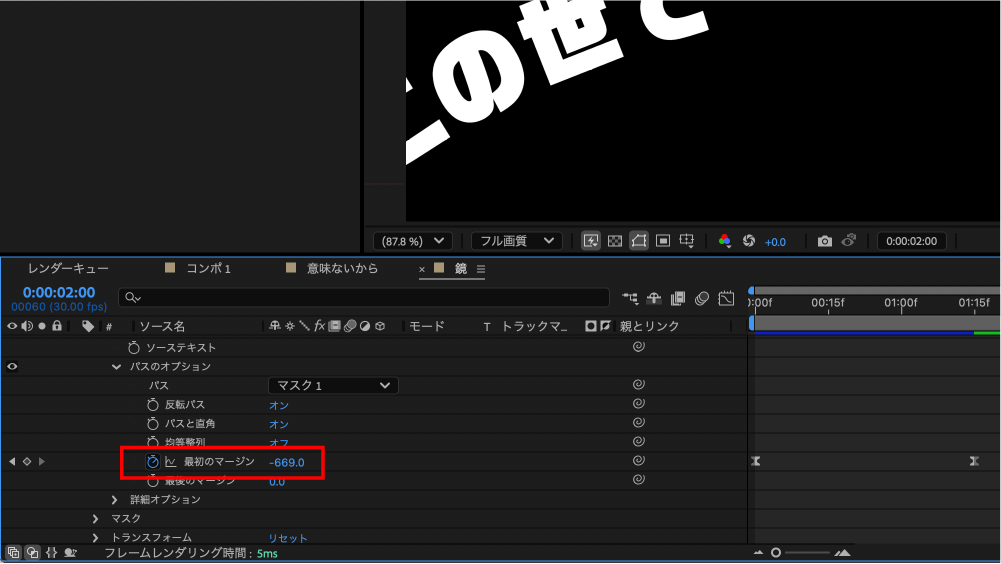
Task: Go to next 最初のマージン keyframe arrow
Action: (41, 461)
